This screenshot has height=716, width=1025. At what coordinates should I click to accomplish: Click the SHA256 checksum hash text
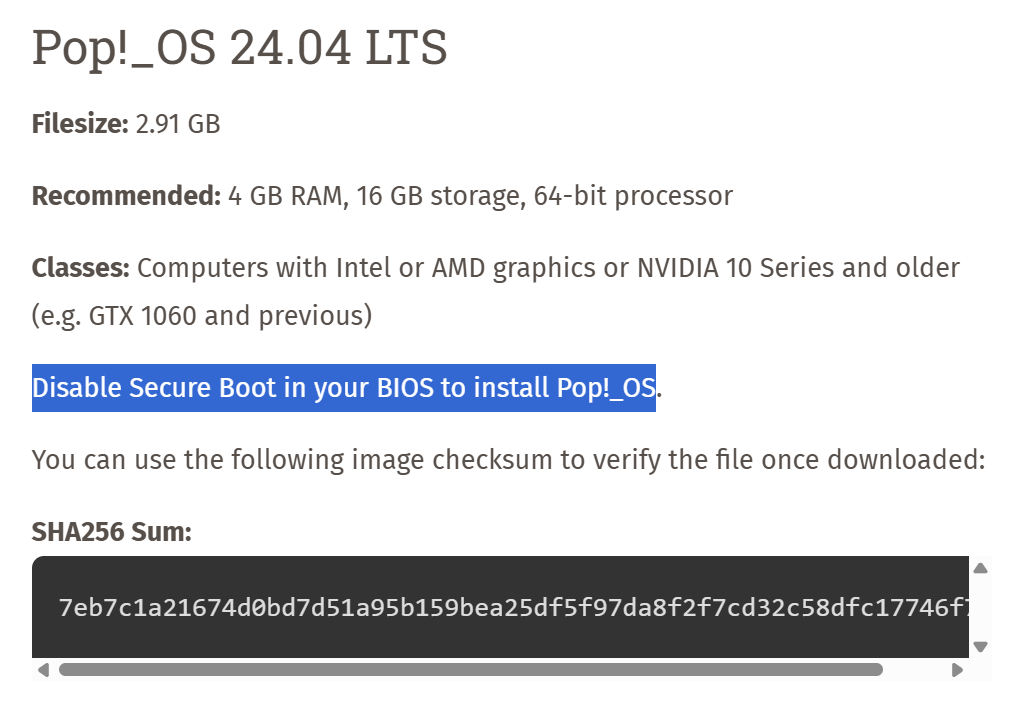tap(513, 607)
